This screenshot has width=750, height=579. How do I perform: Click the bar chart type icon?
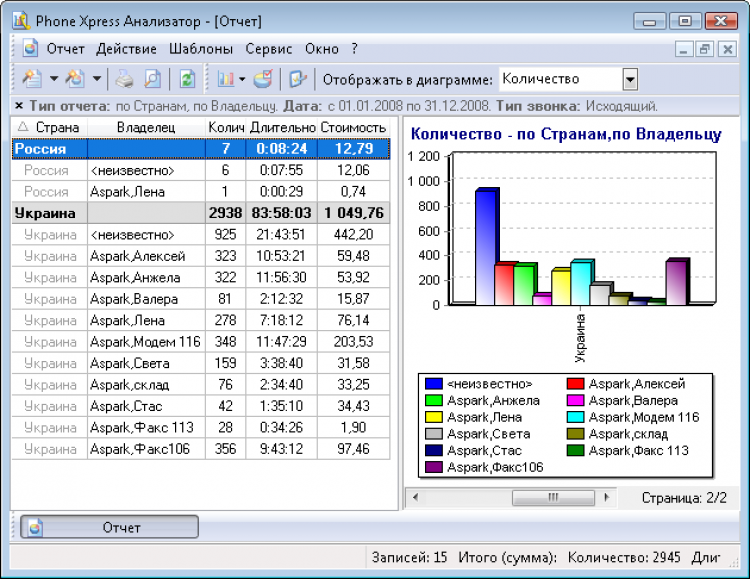tap(223, 79)
